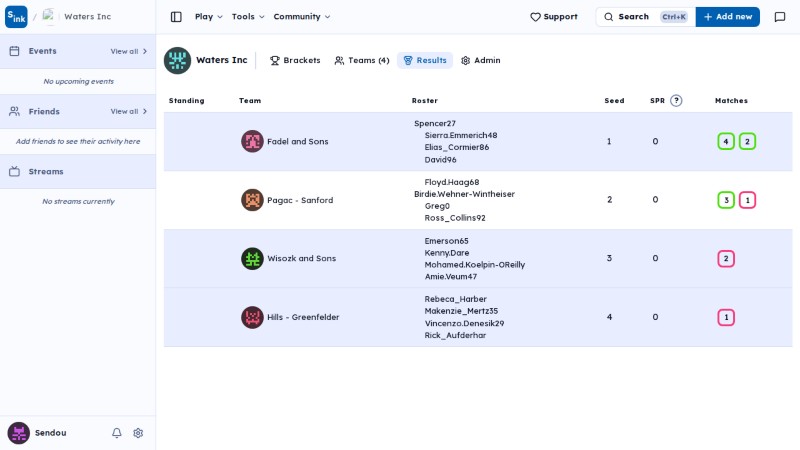Viewport: 800px width, 450px height.
Task: Click roster player Ross_Collins92
Action: pos(455,218)
